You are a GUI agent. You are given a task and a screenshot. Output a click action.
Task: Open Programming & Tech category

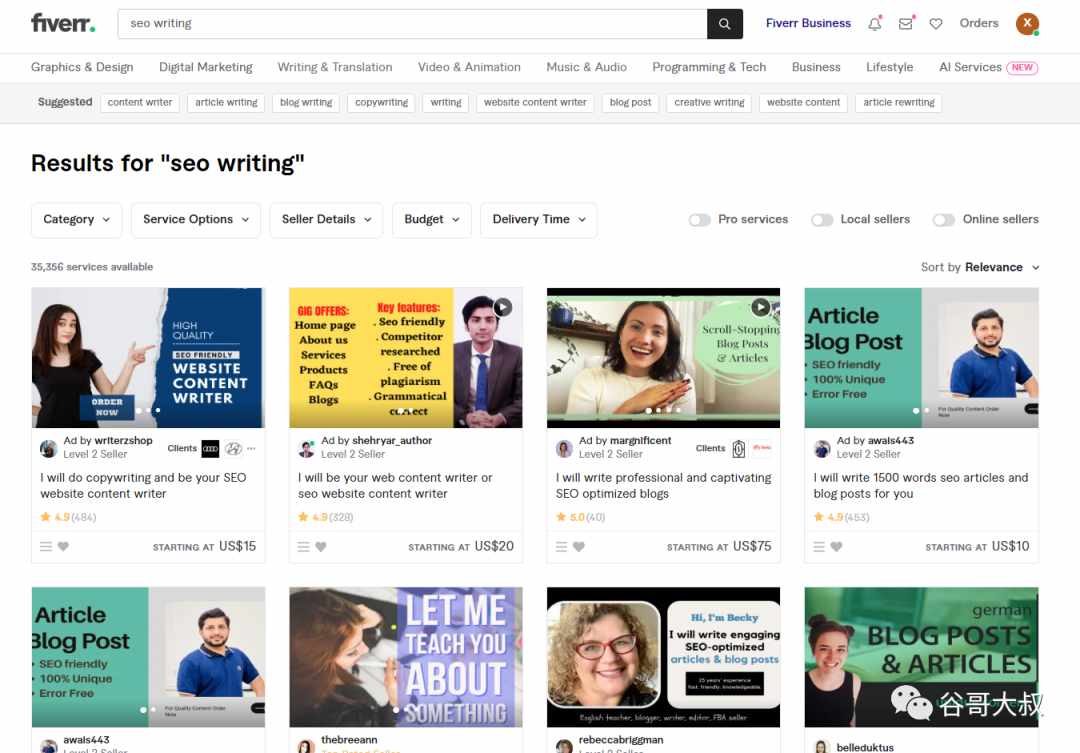click(709, 67)
